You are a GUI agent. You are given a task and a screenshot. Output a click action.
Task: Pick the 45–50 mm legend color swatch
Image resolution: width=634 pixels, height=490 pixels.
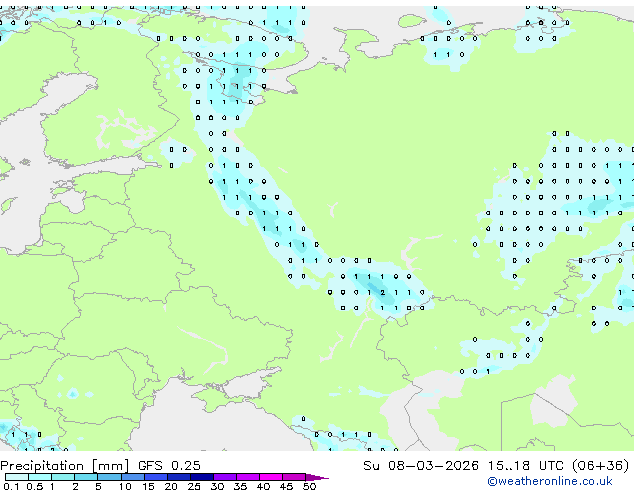click(x=294, y=477)
